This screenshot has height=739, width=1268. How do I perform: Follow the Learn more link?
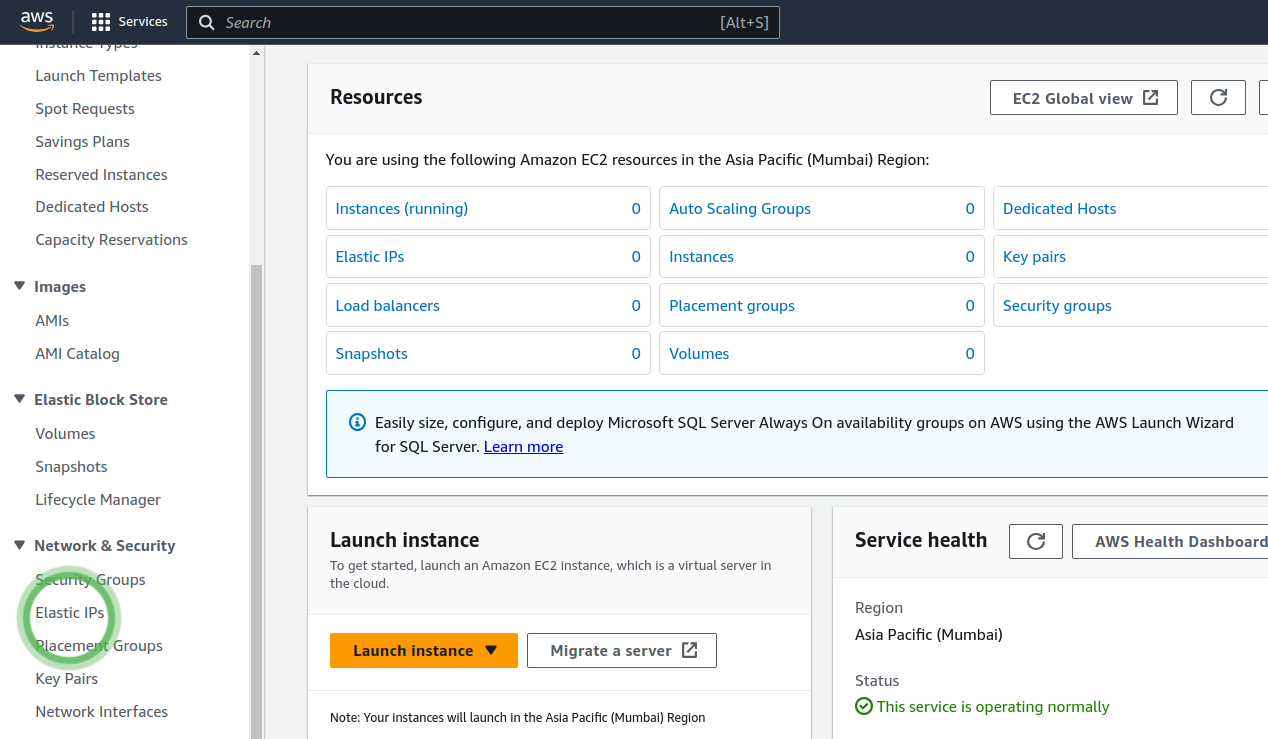click(523, 447)
